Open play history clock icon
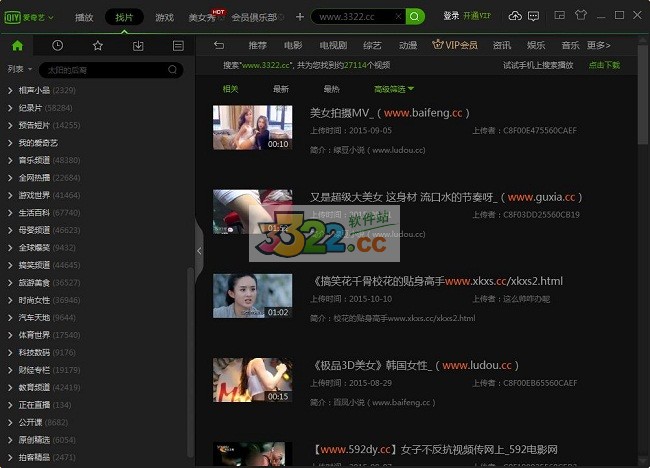Screen dimensions: 650x468 point(57,46)
